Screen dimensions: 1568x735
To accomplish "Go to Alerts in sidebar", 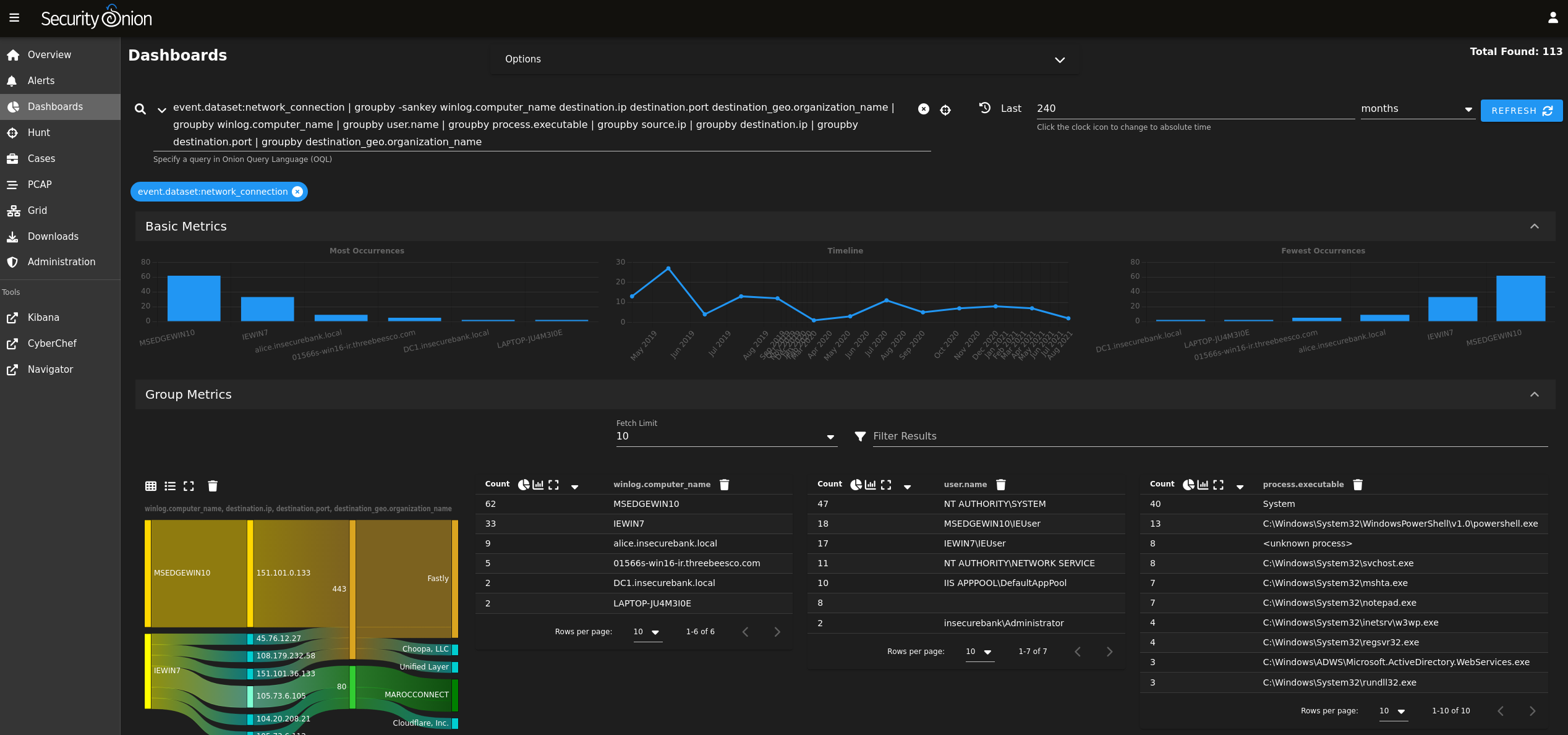I will (41, 80).
